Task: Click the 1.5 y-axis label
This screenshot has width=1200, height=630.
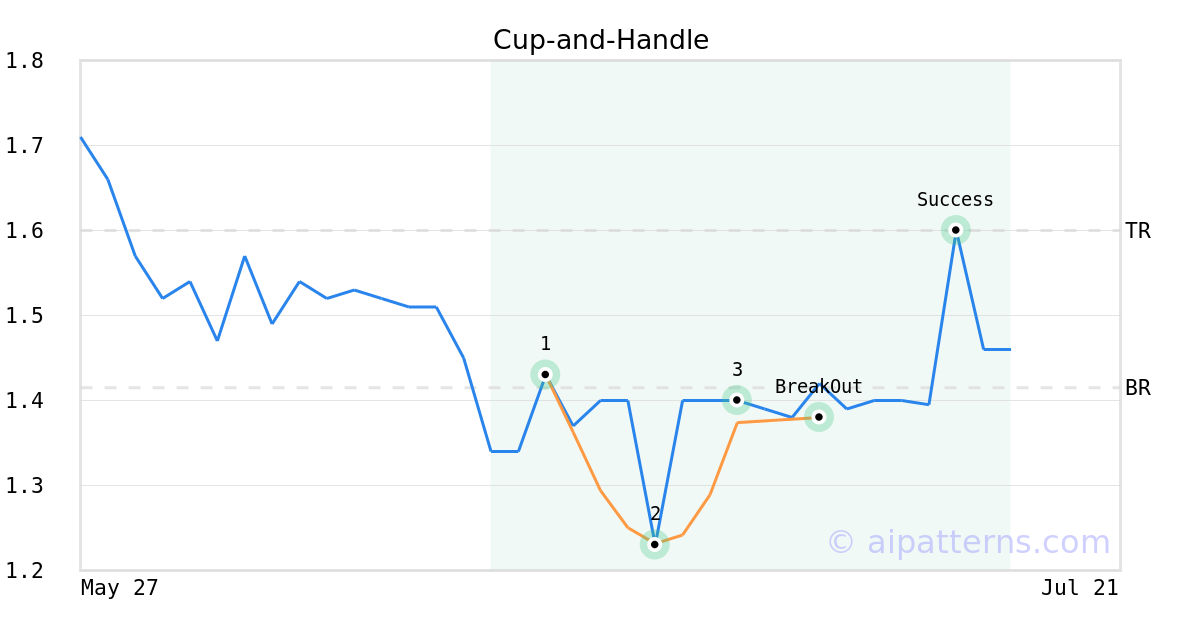Action: click(x=25, y=316)
